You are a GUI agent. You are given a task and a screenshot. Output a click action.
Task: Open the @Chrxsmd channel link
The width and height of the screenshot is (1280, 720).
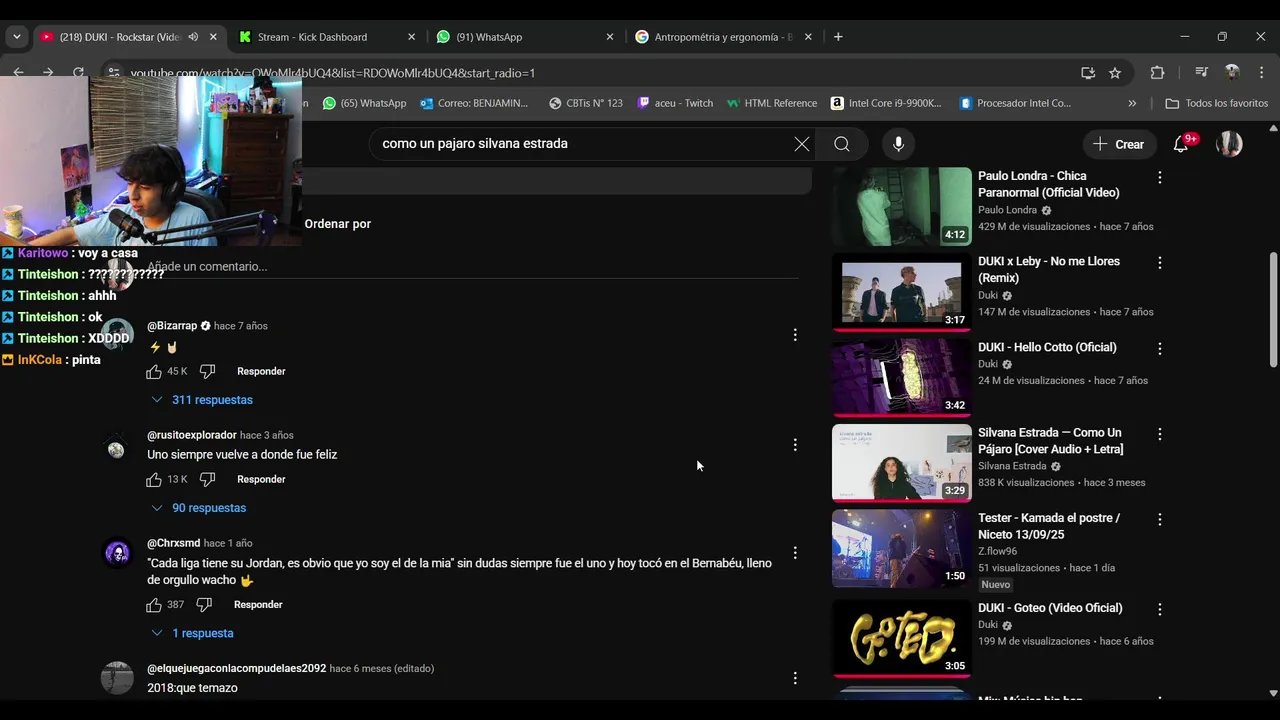[174, 543]
